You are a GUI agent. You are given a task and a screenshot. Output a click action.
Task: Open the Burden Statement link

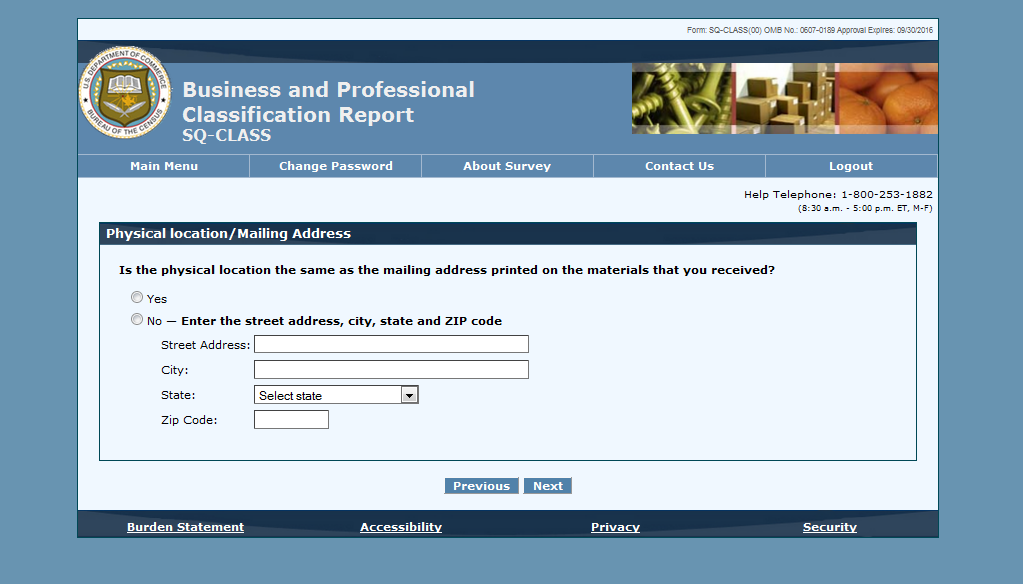point(185,527)
